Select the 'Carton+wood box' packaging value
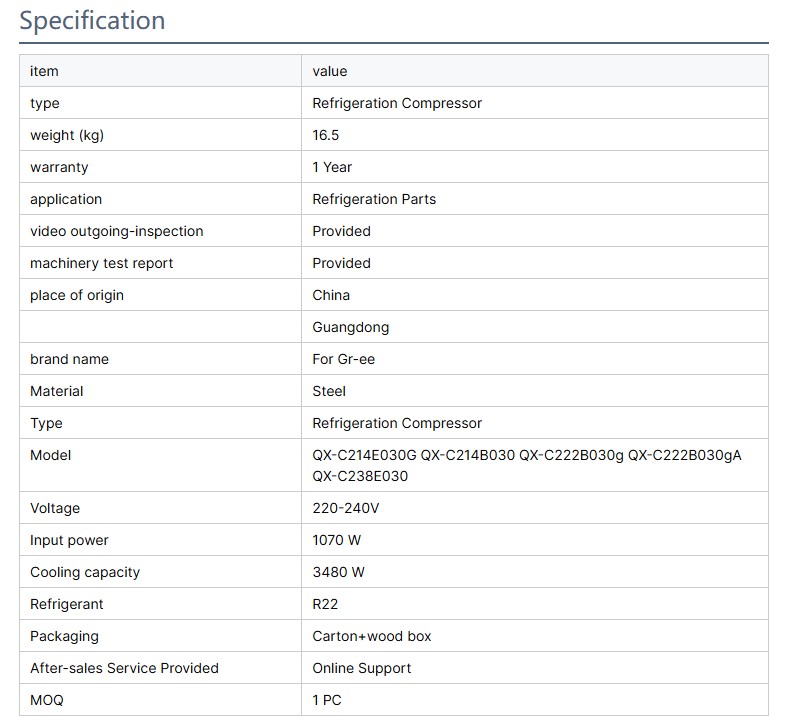 point(372,636)
